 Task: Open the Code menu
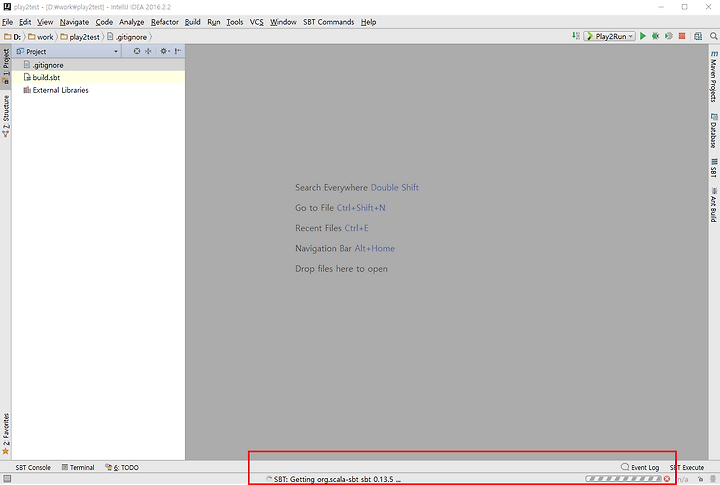[104, 22]
